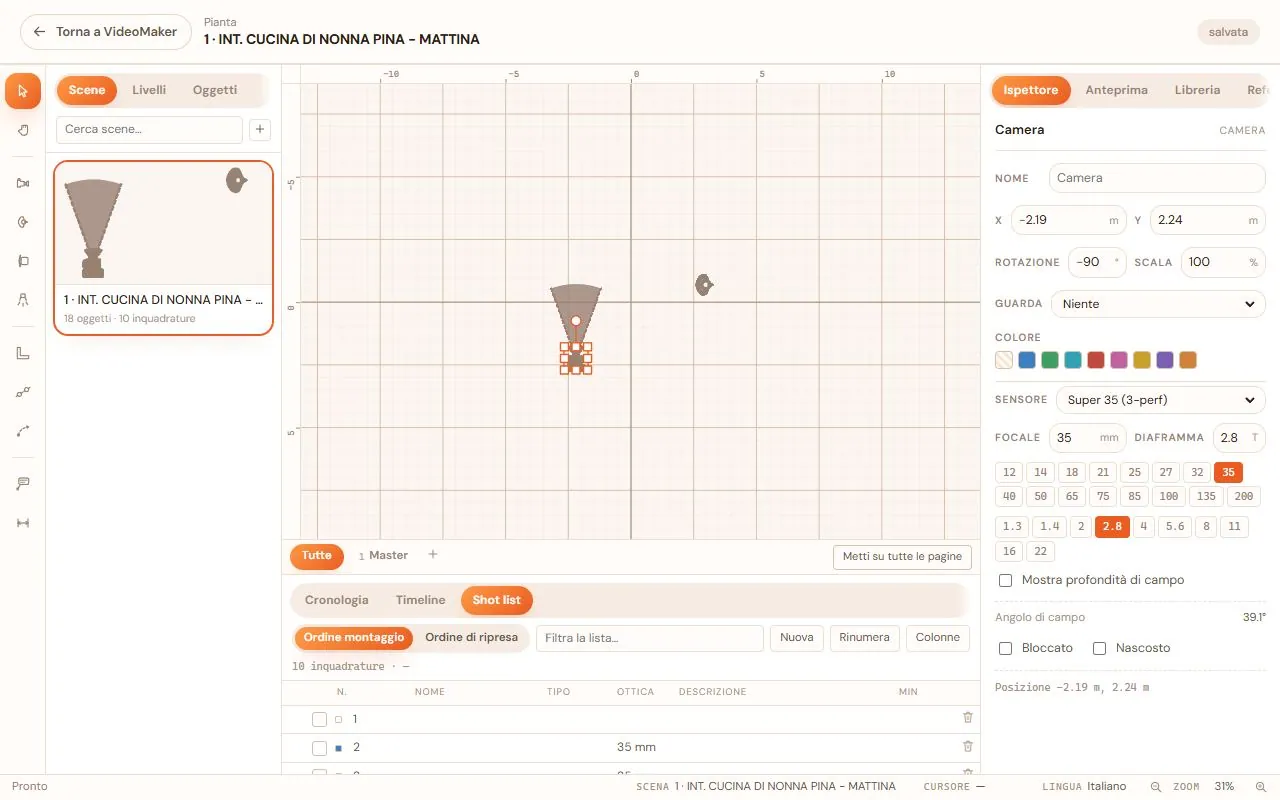
Task: Change the Lingua Italiano selector
Action: click(1106, 787)
